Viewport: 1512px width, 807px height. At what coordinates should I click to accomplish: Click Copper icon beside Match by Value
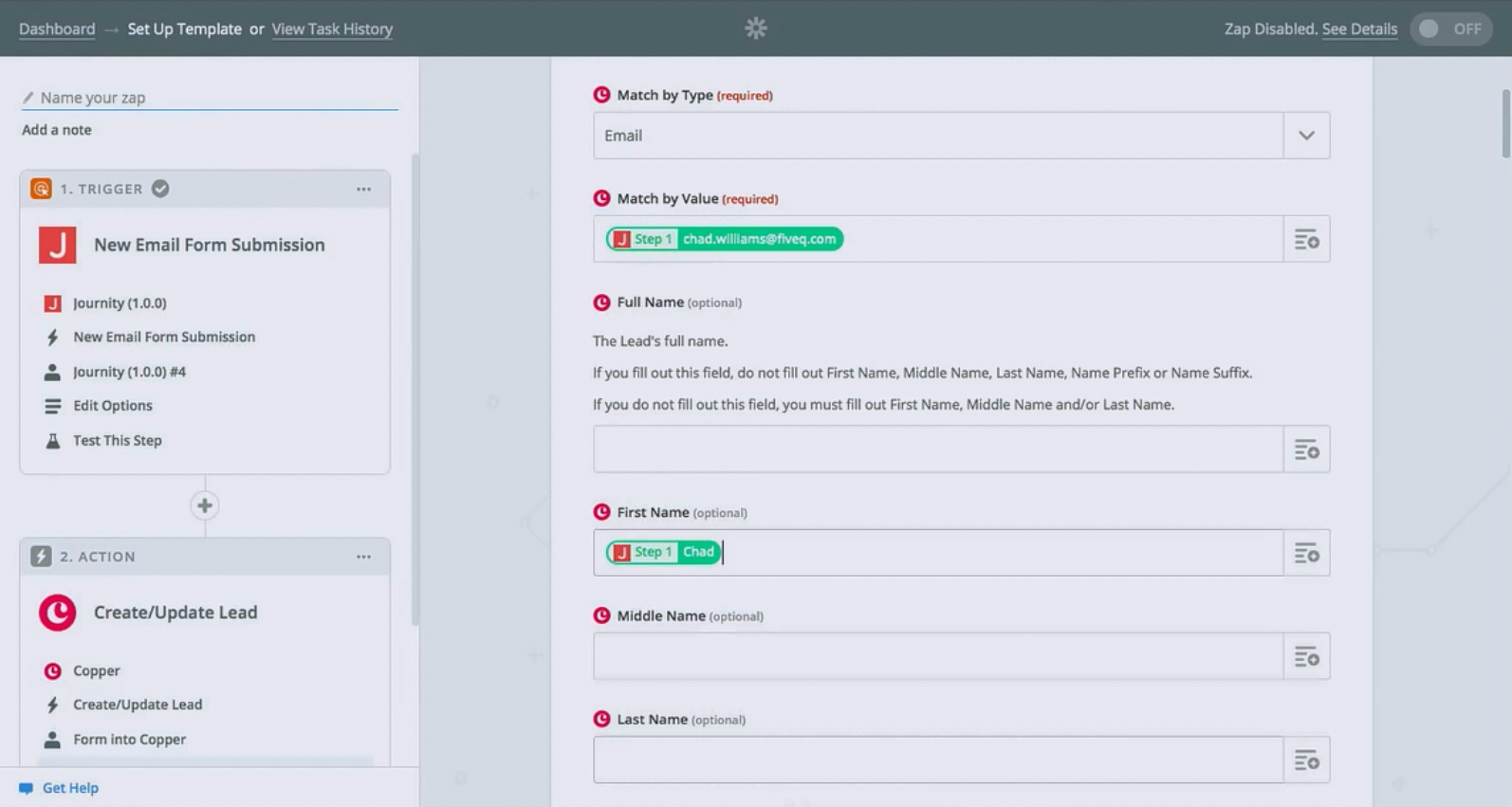[x=601, y=198]
